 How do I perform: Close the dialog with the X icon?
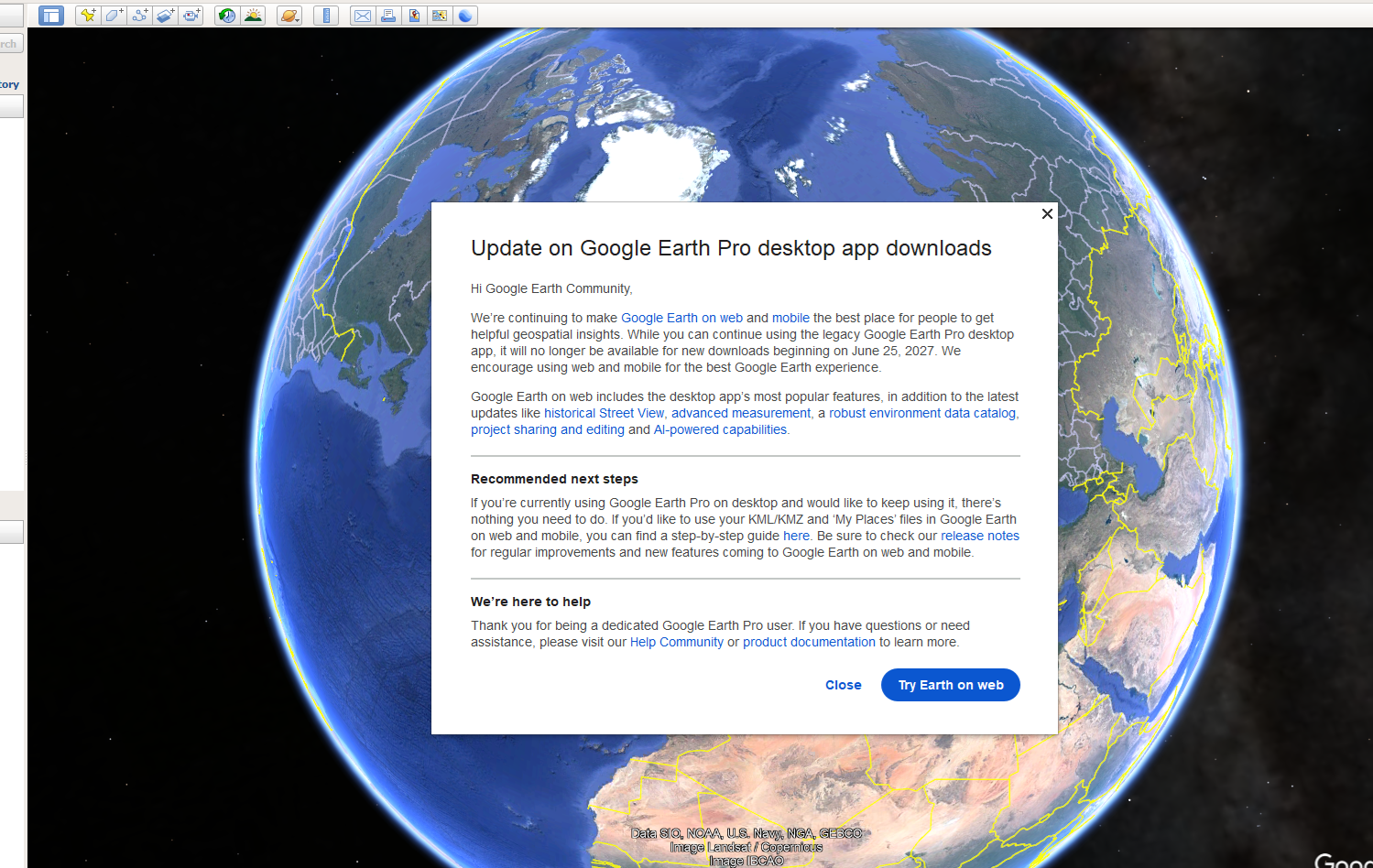[1047, 213]
